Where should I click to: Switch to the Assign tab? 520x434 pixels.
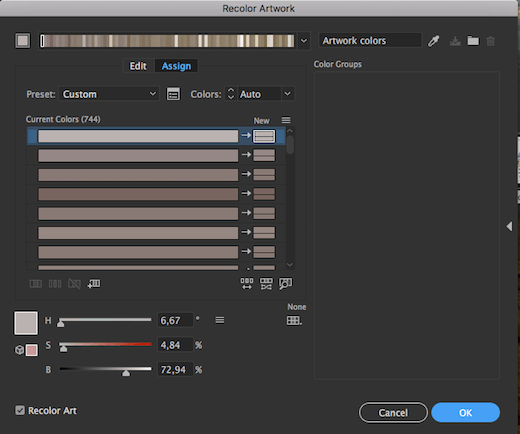(176, 66)
